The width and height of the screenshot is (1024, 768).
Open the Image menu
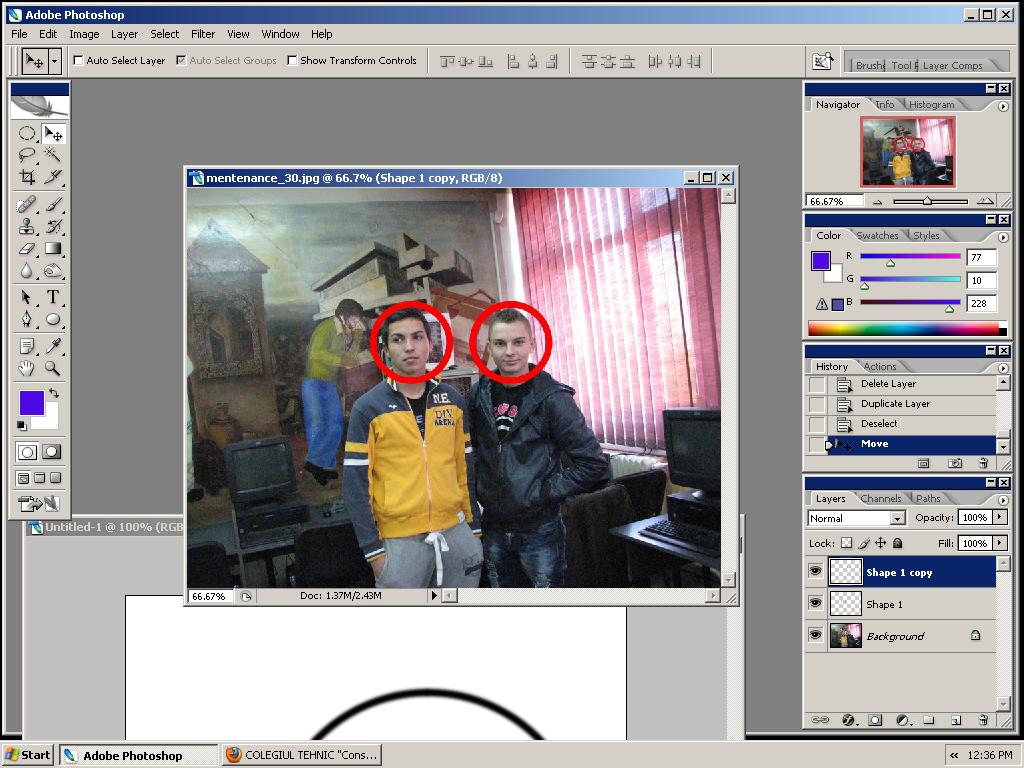coord(84,34)
